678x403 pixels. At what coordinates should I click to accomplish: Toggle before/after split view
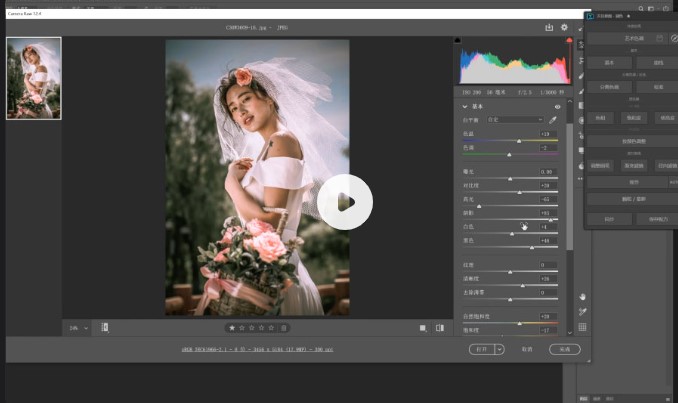pyautogui.click(x=440, y=327)
